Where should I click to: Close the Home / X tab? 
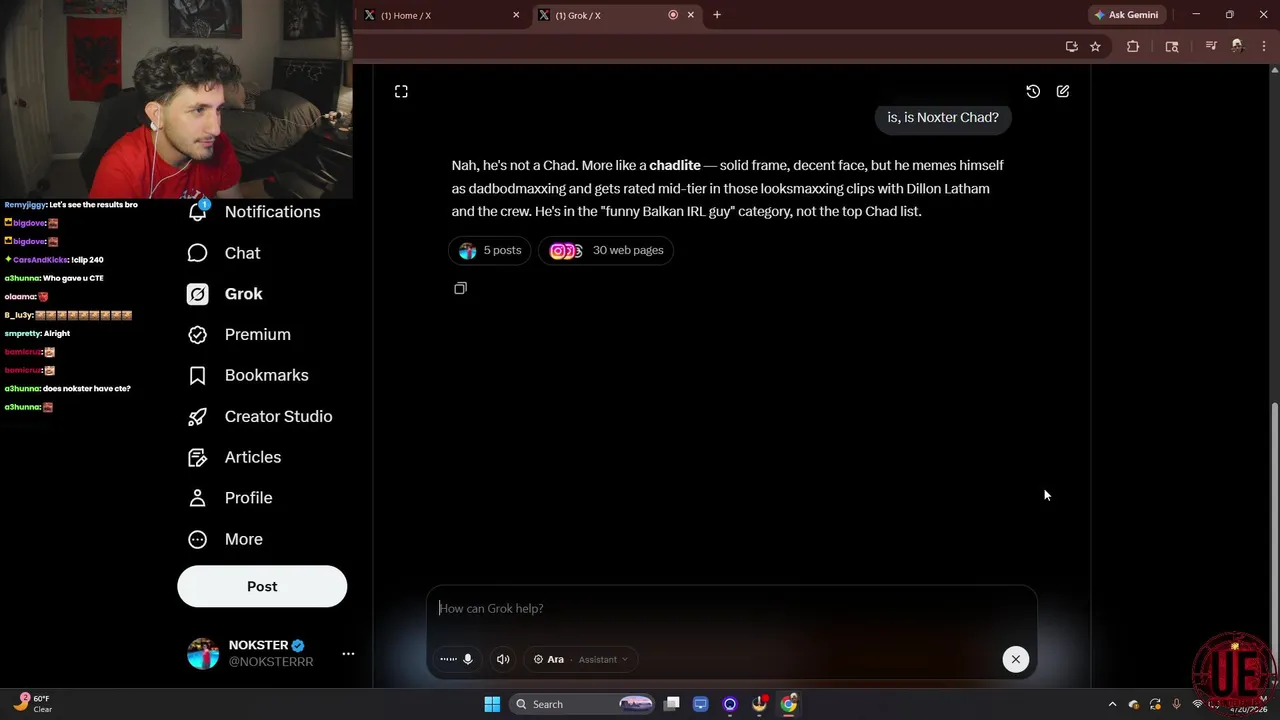pos(516,15)
